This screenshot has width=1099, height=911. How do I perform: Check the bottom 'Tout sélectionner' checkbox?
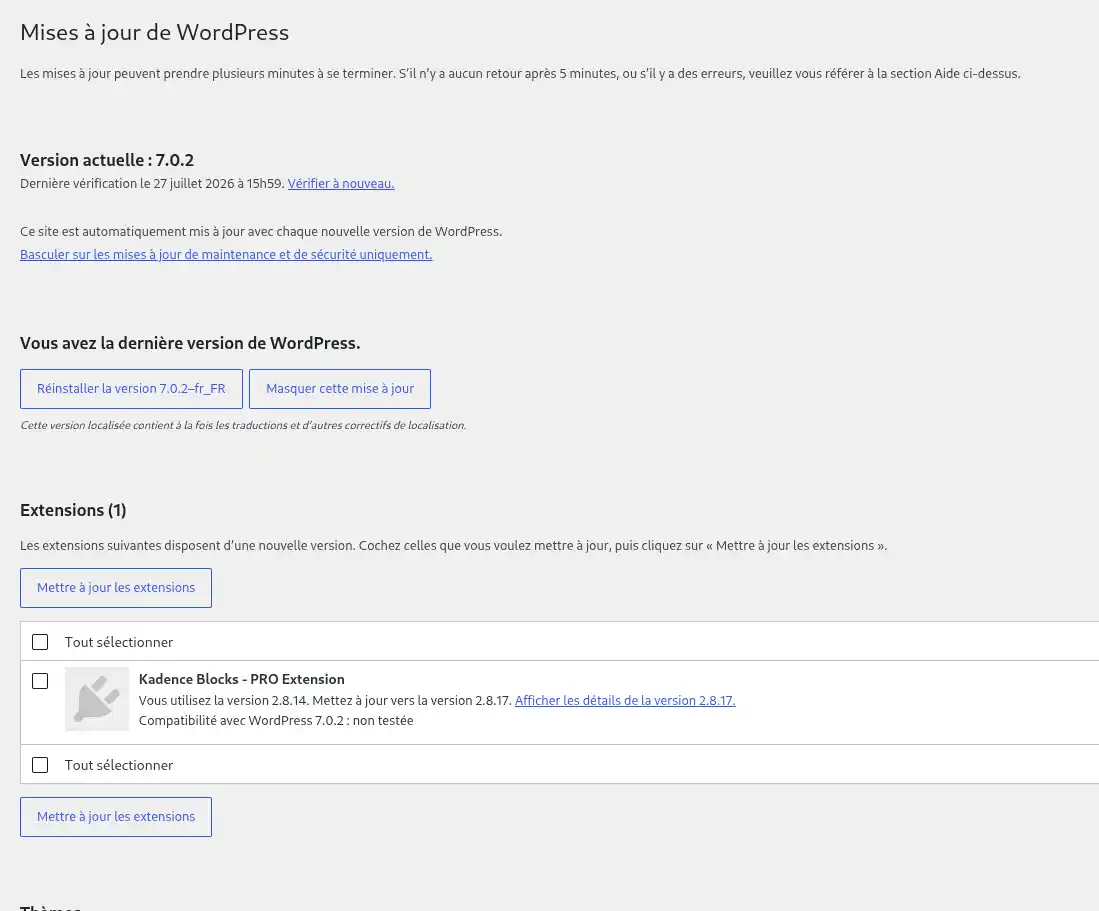[40, 765]
